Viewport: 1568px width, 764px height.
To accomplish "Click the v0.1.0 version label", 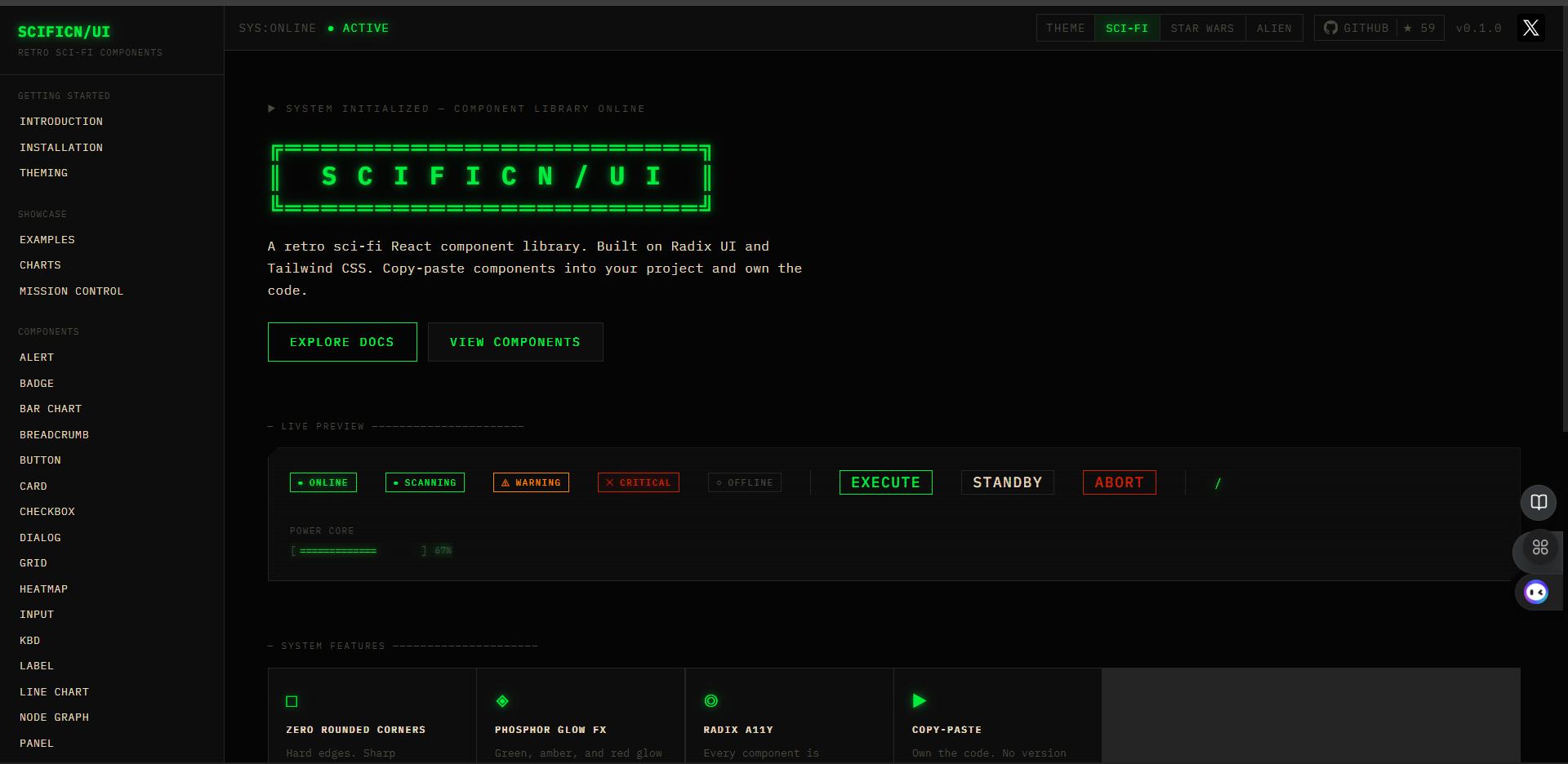I will point(1479,28).
